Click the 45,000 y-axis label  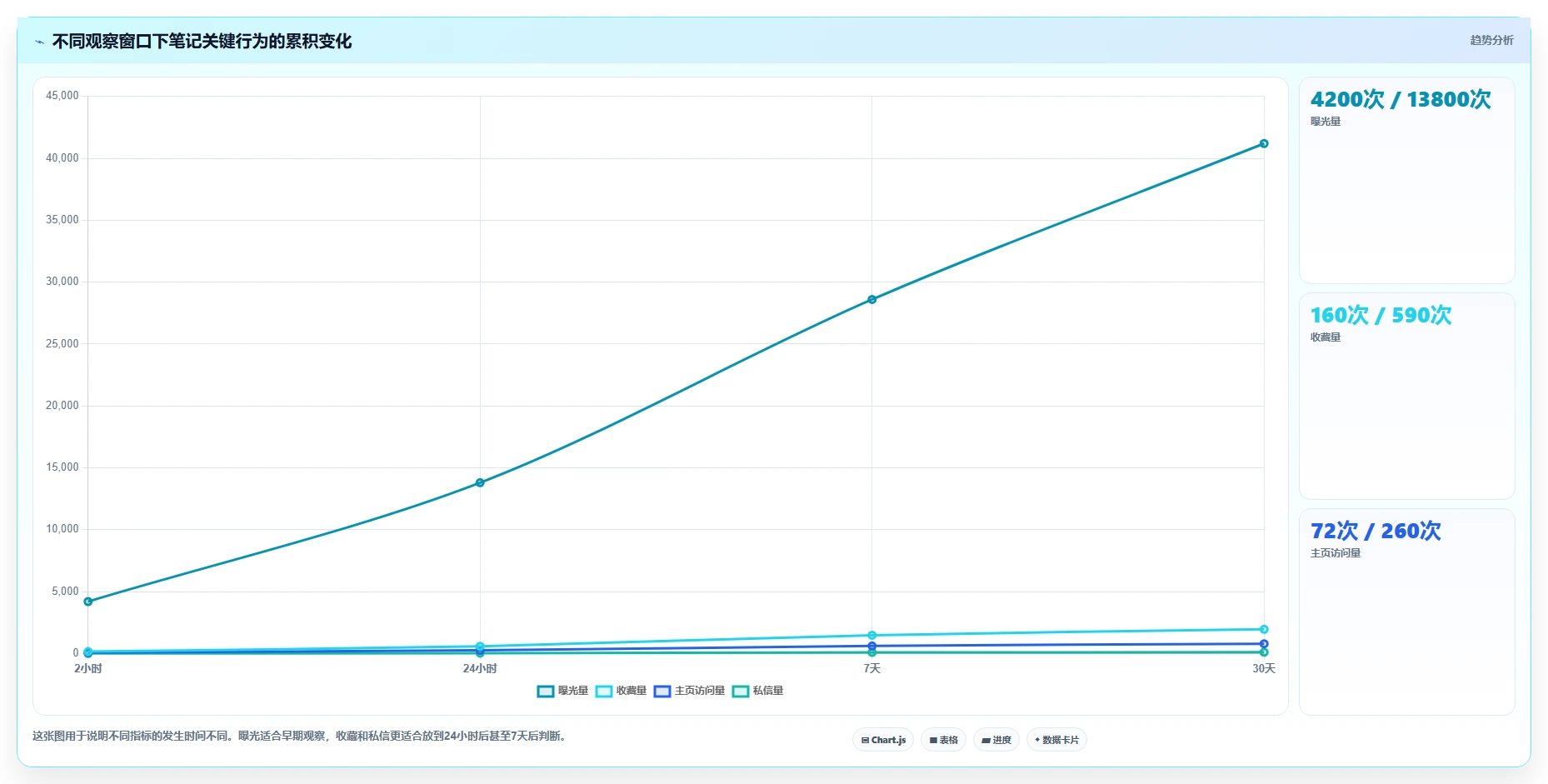[x=62, y=96]
